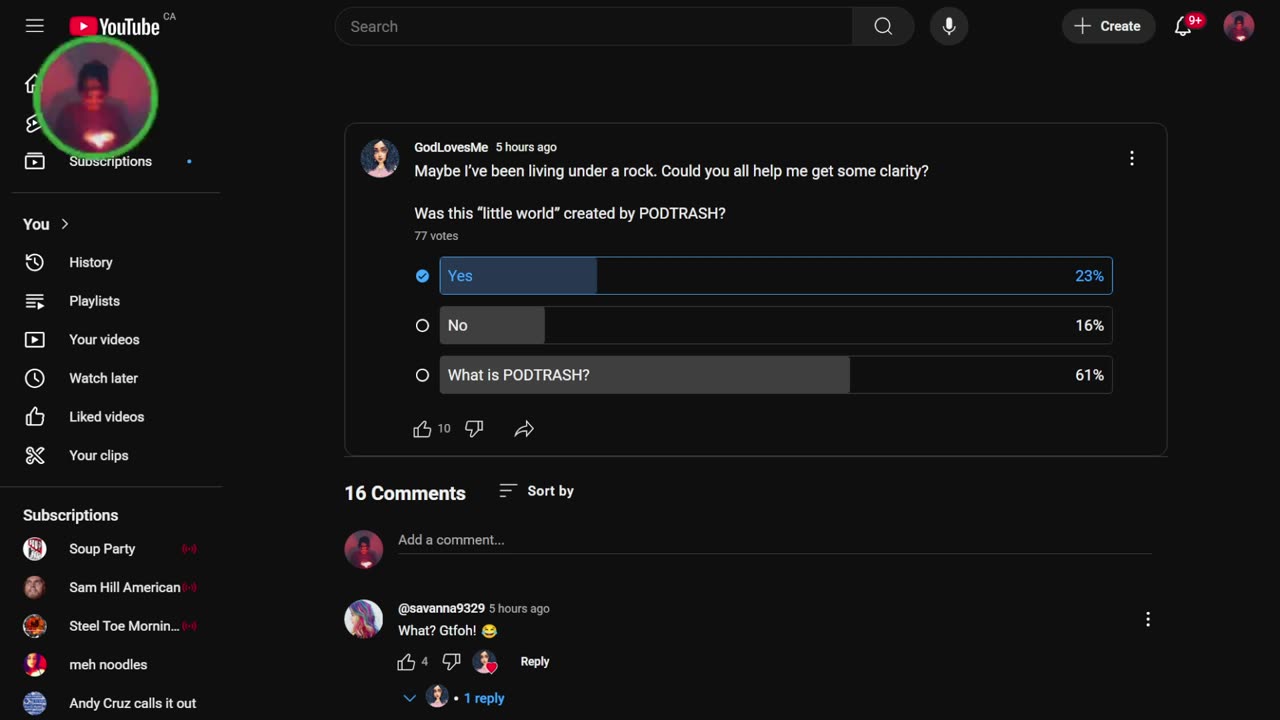
Task: Open three-dot menu on savanna9329's comment
Action: 1148,619
